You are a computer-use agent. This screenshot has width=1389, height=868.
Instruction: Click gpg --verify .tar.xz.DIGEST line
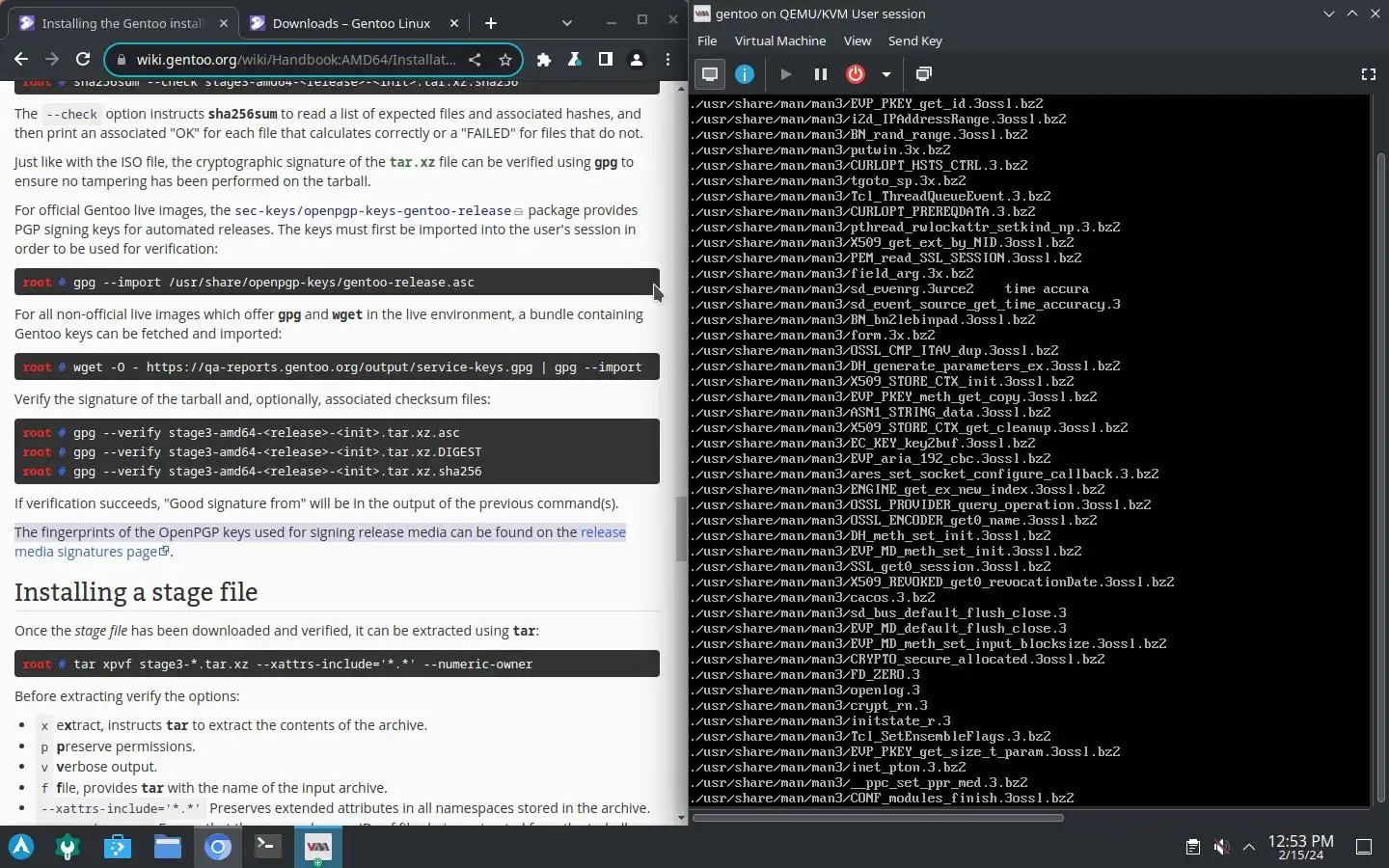(x=253, y=451)
